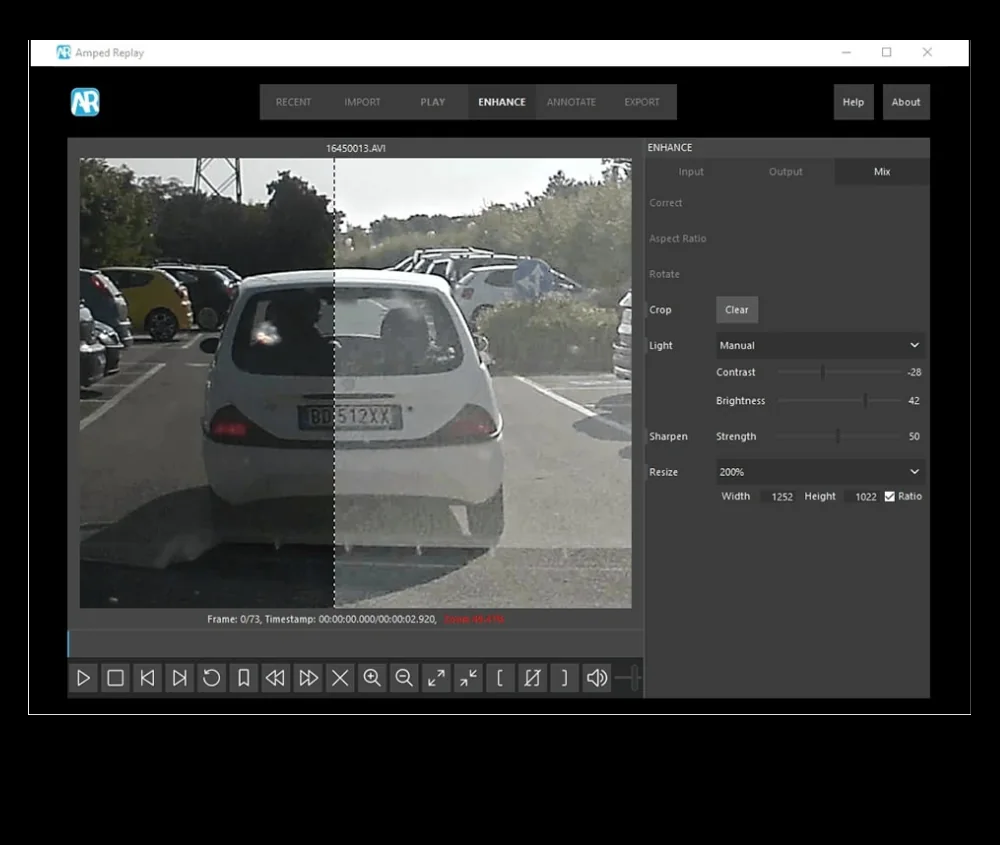The height and width of the screenshot is (845, 1000).
Task: Switch to the IMPORT tab
Action: click(x=362, y=102)
